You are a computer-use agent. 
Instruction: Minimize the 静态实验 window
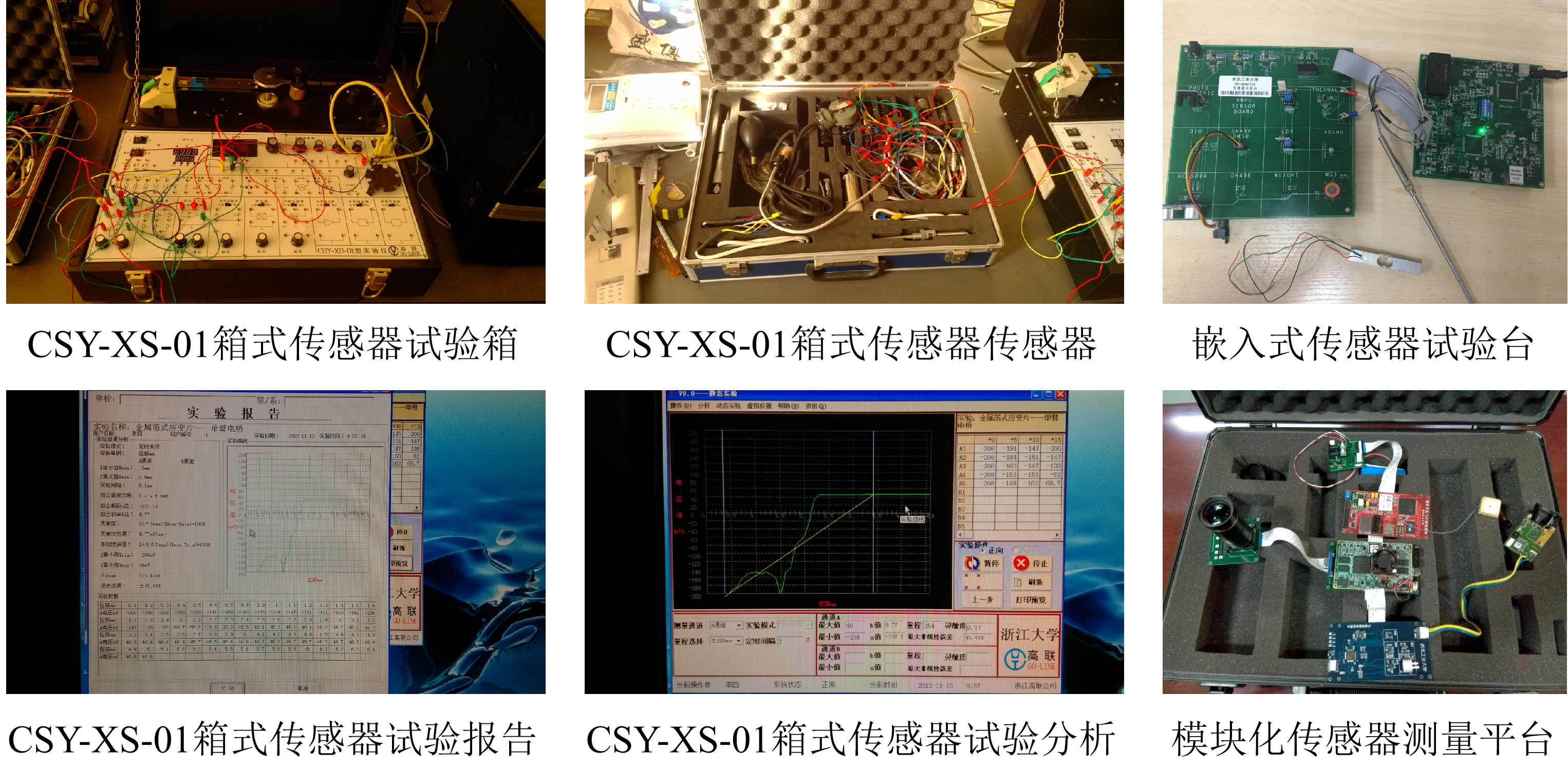click(1036, 395)
